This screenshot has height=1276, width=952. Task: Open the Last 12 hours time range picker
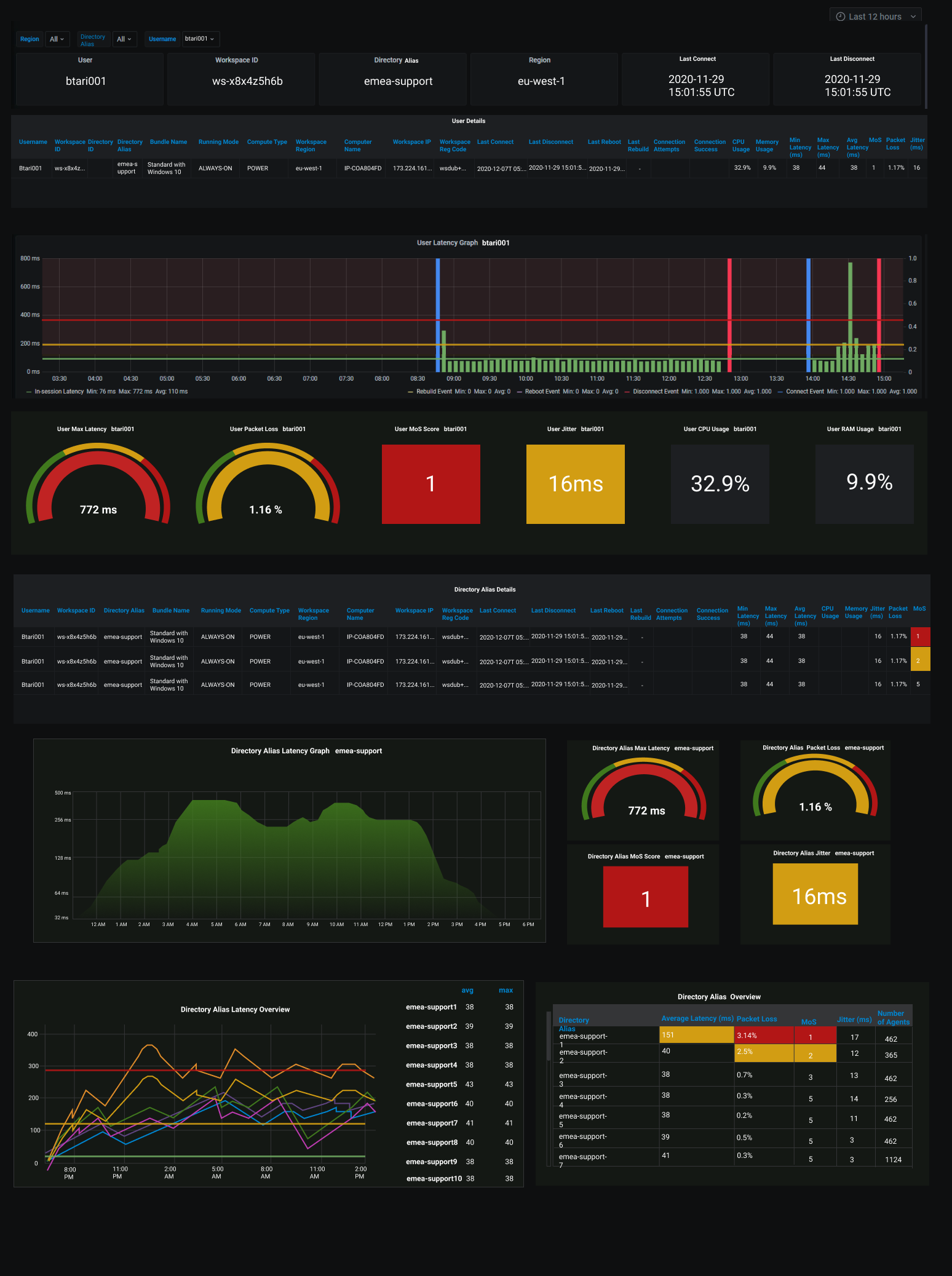[876, 17]
